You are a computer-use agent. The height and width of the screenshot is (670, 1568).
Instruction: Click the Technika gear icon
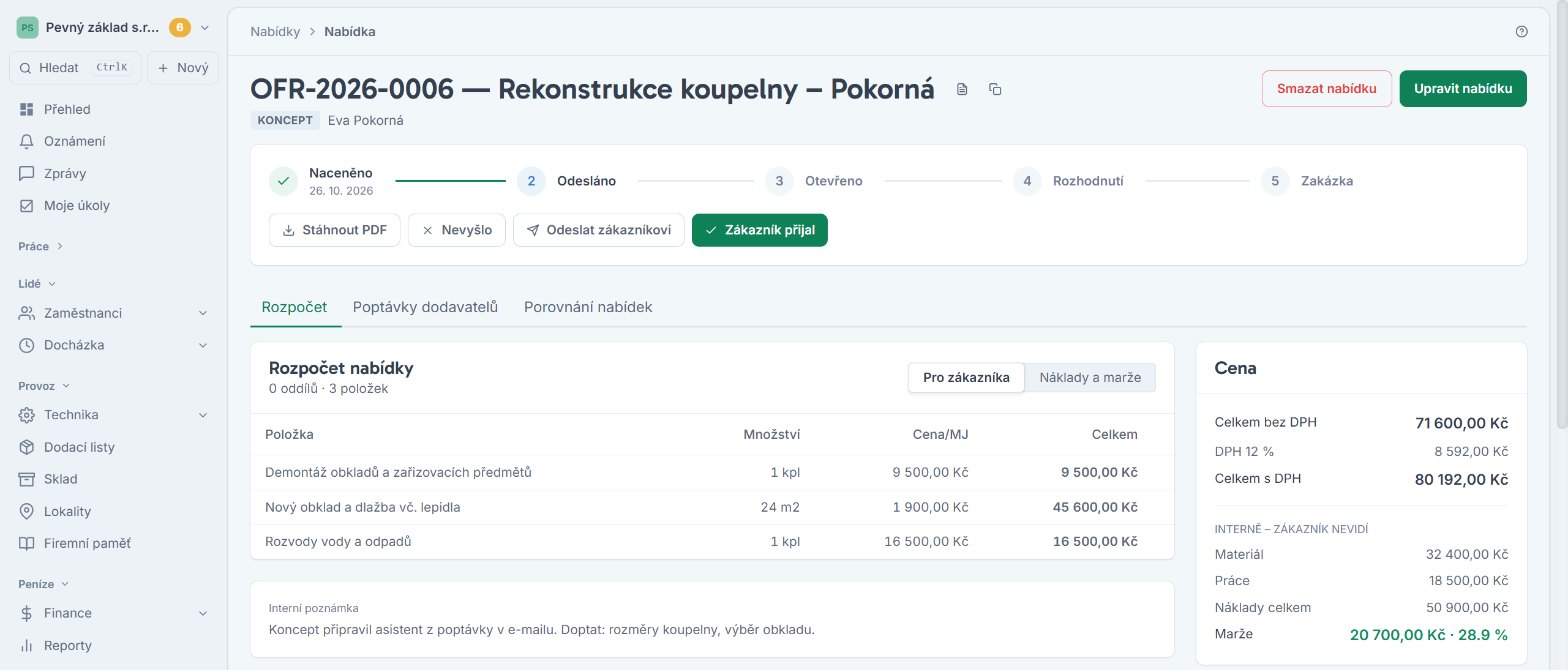[x=27, y=415]
